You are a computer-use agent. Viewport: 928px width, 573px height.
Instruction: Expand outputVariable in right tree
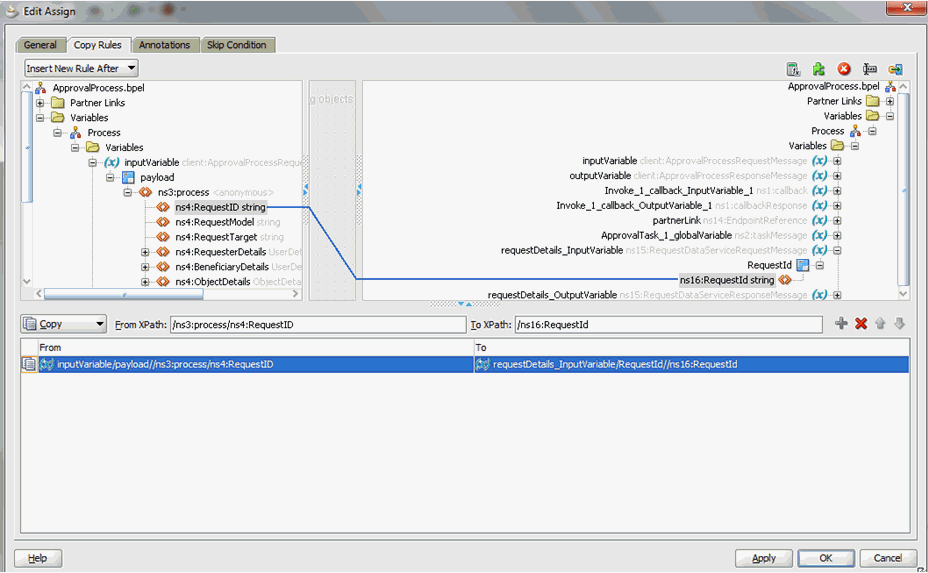tap(837, 176)
